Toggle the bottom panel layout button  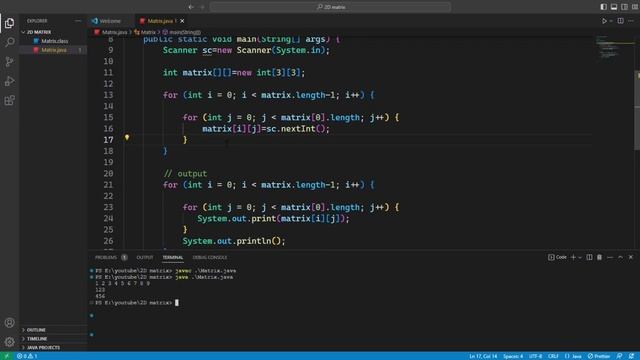tap(614, 7)
